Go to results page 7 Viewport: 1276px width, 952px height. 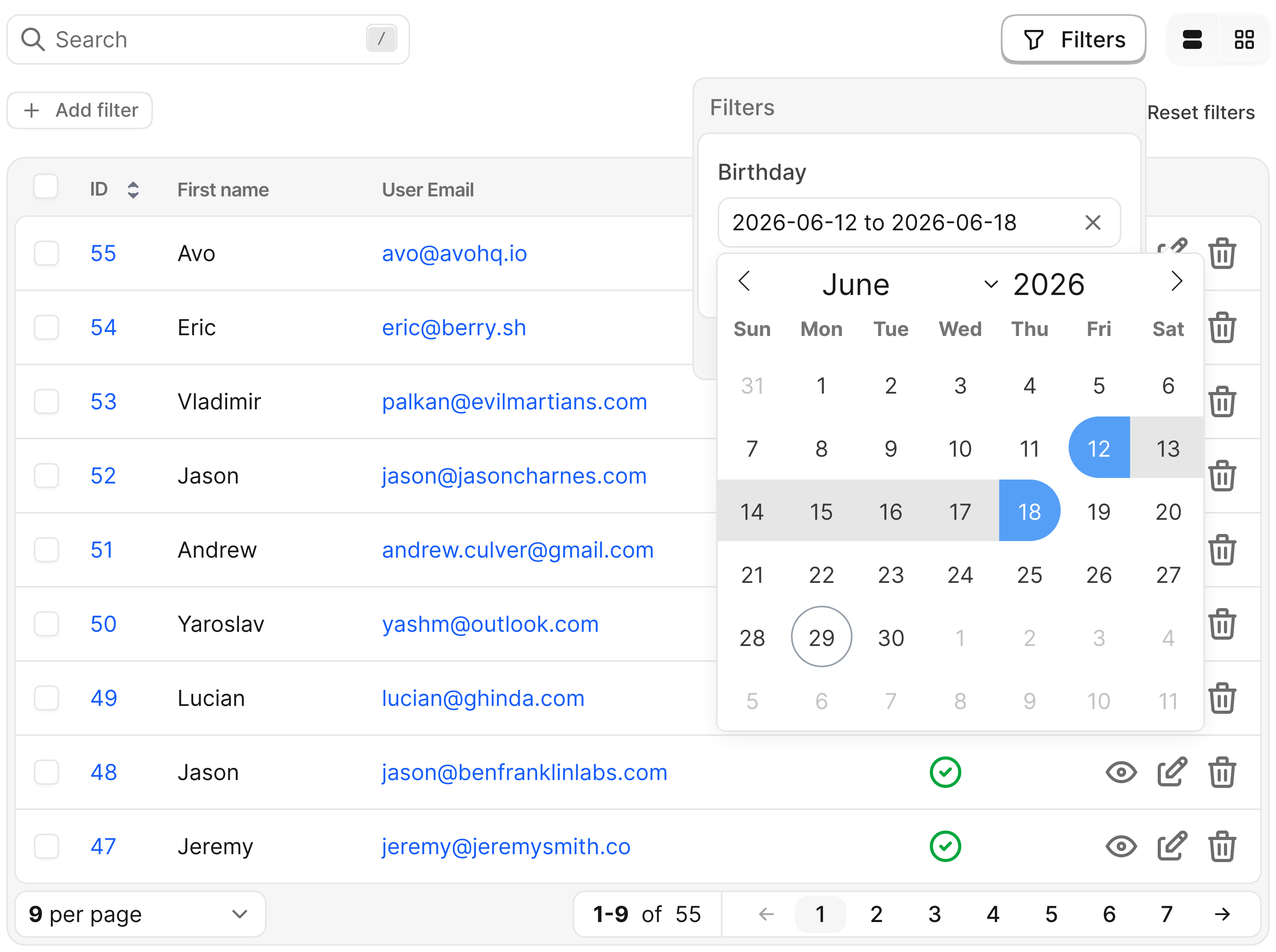pos(1166,914)
